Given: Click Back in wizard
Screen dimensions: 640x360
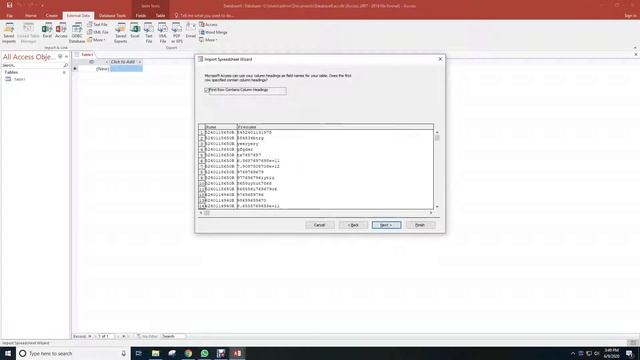Looking at the screenshot, I should point(353,225).
